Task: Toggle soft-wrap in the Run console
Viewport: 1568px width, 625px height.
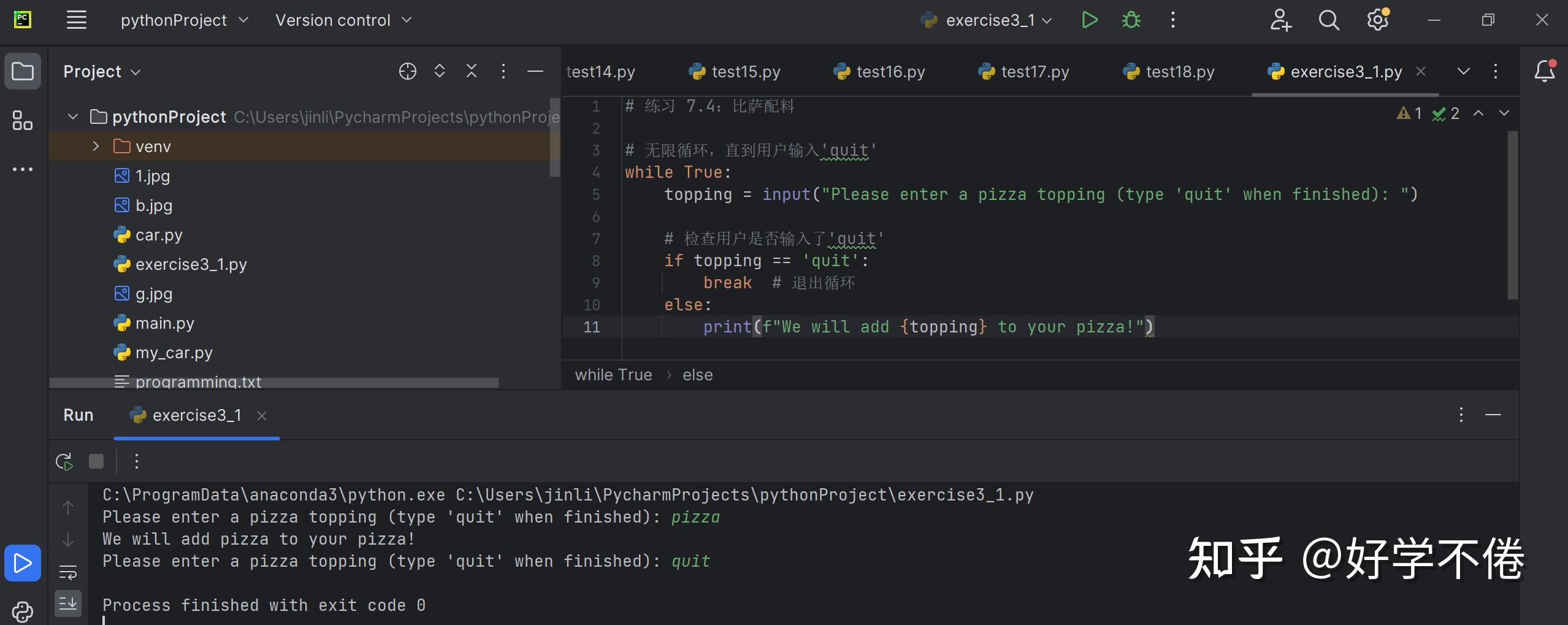Action: pyautogui.click(x=68, y=572)
